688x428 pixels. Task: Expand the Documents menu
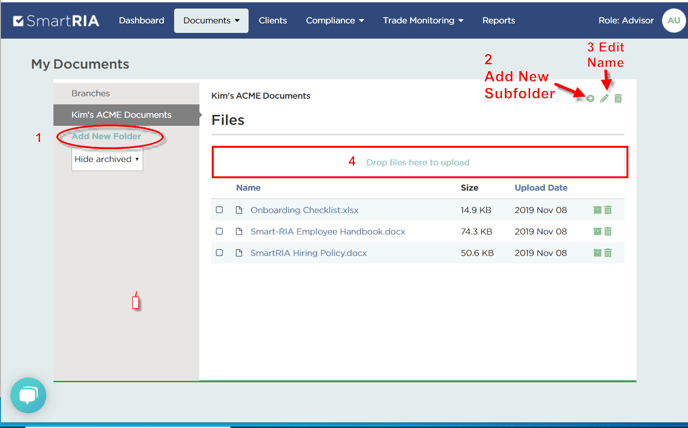tap(211, 21)
